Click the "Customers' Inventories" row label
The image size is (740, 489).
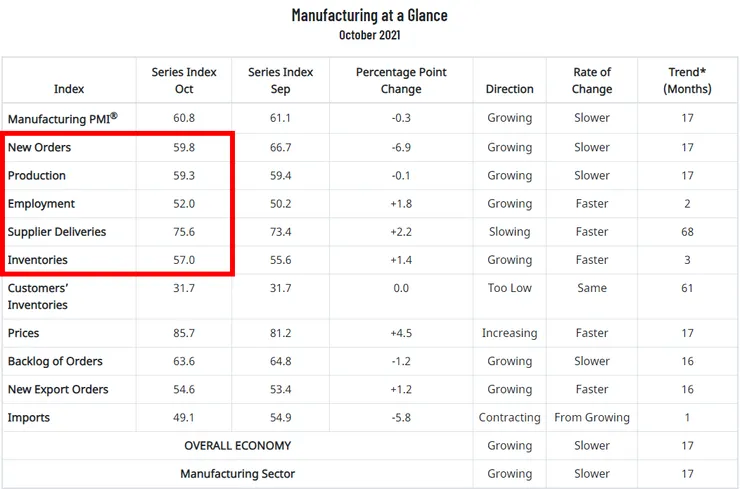(38, 296)
